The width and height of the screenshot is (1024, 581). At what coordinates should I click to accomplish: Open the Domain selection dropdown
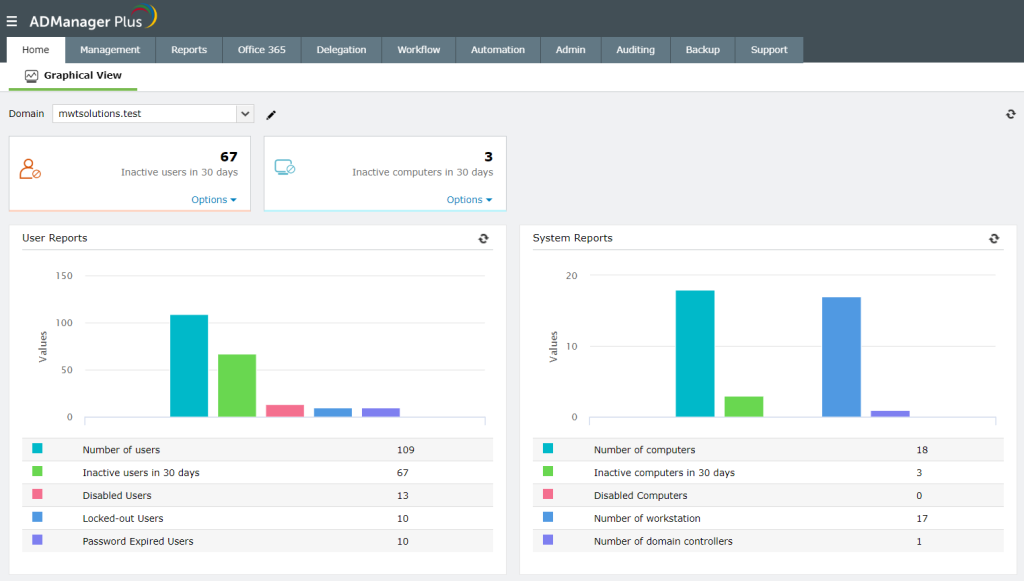(245, 113)
